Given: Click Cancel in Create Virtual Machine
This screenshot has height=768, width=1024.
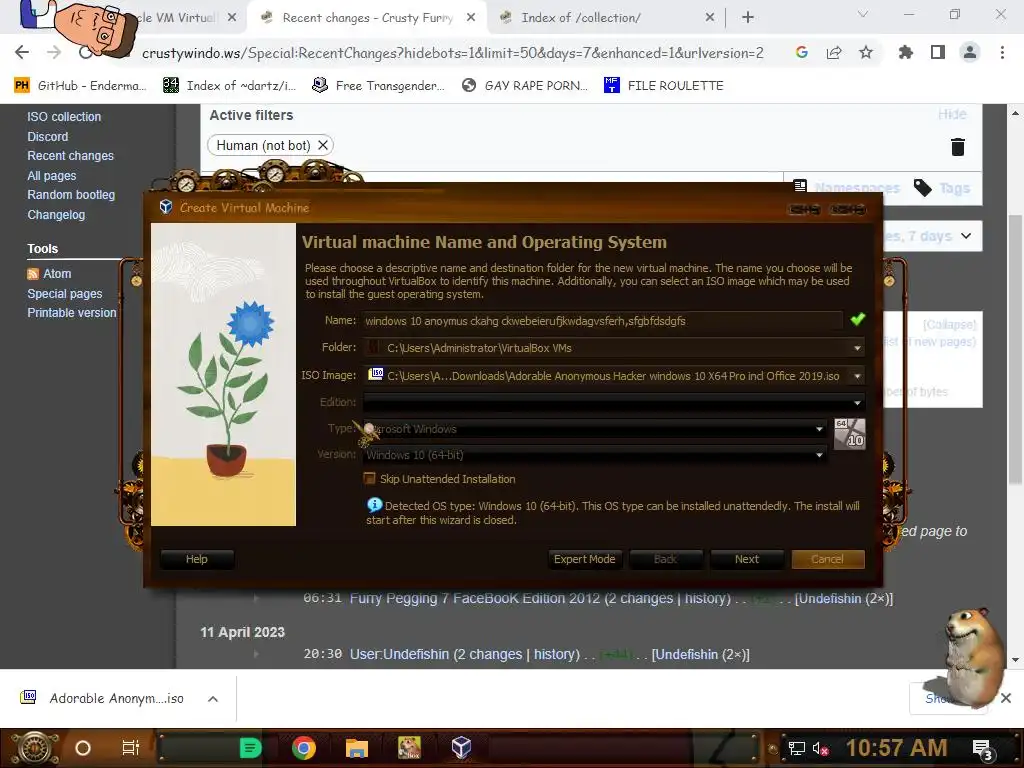Looking at the screenshot, I should [x=827, y=559].
